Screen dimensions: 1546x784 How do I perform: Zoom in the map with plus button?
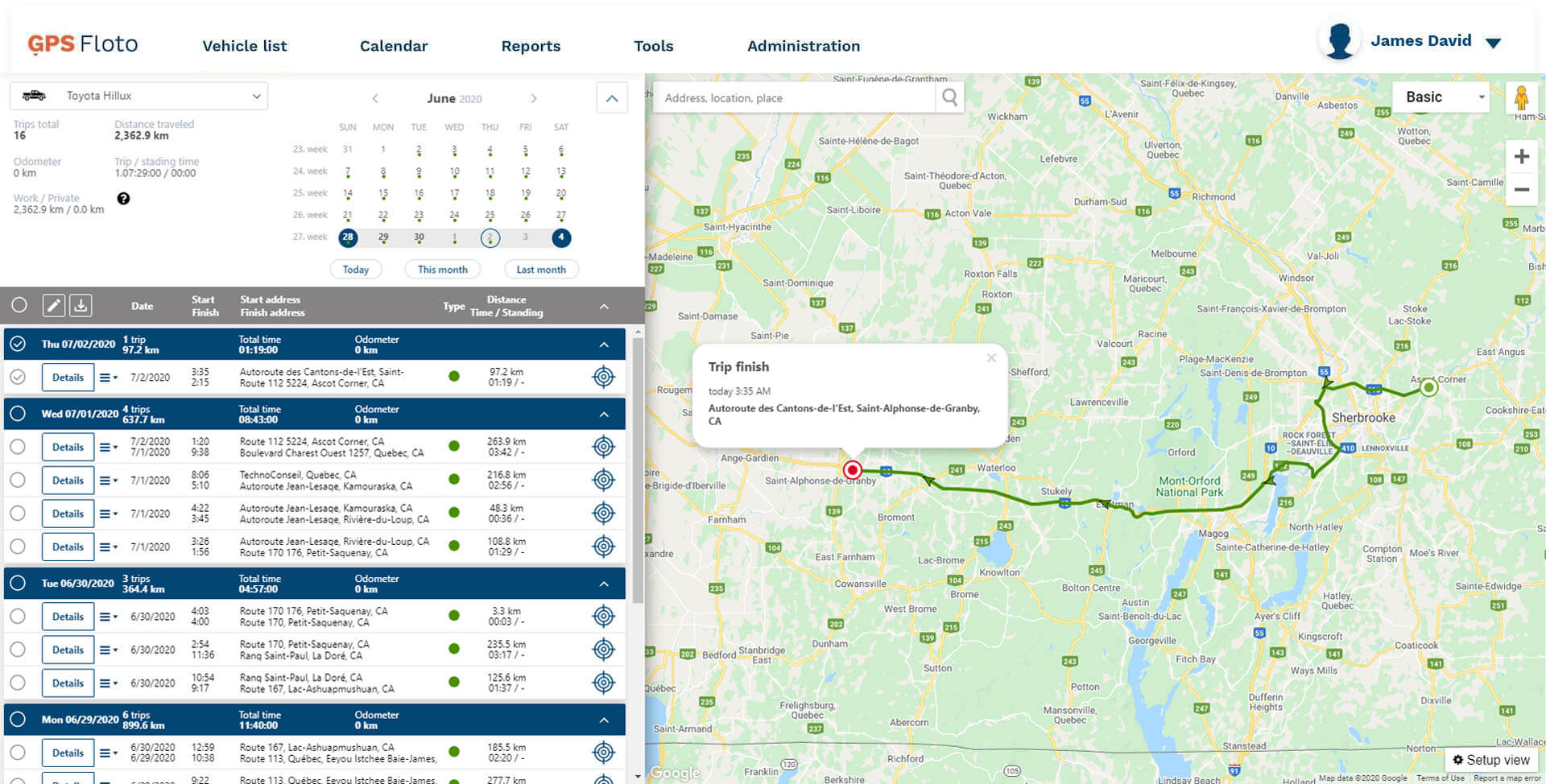coord(1521,157)
